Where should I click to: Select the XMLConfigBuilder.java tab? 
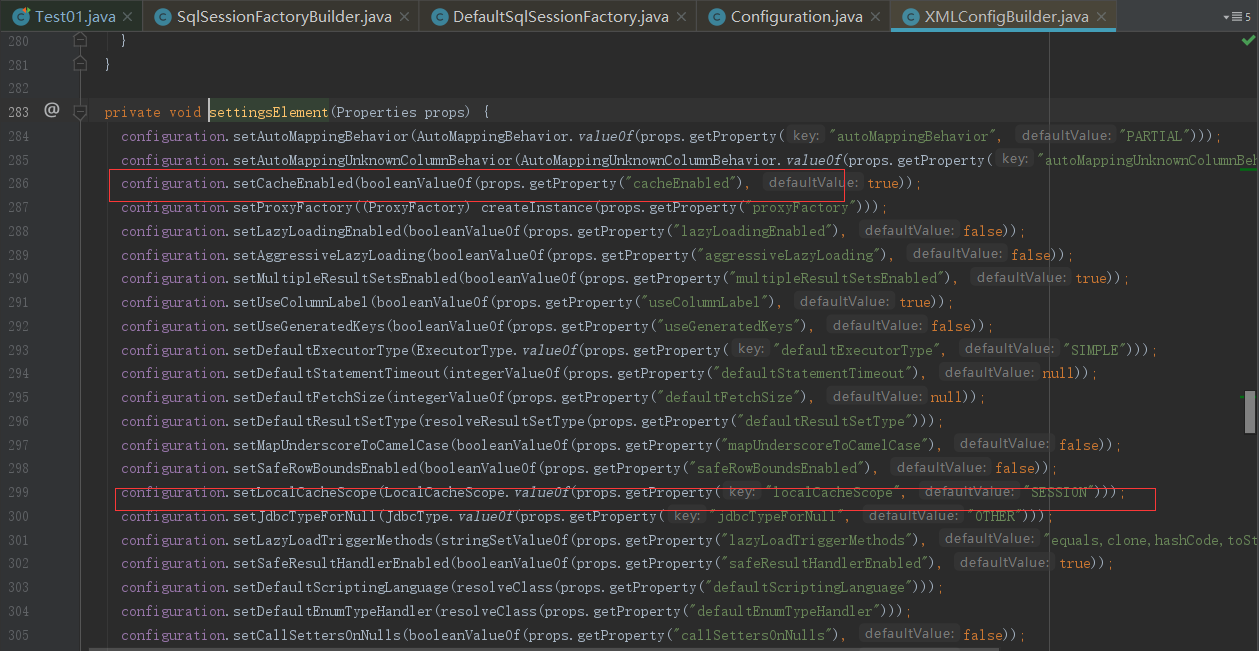[1005, 17]
